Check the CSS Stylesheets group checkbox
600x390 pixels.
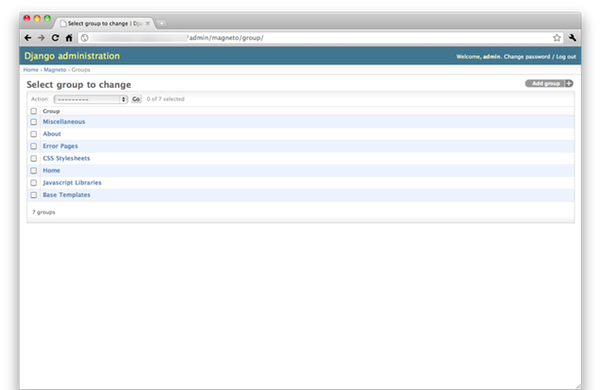click(34, 158)
